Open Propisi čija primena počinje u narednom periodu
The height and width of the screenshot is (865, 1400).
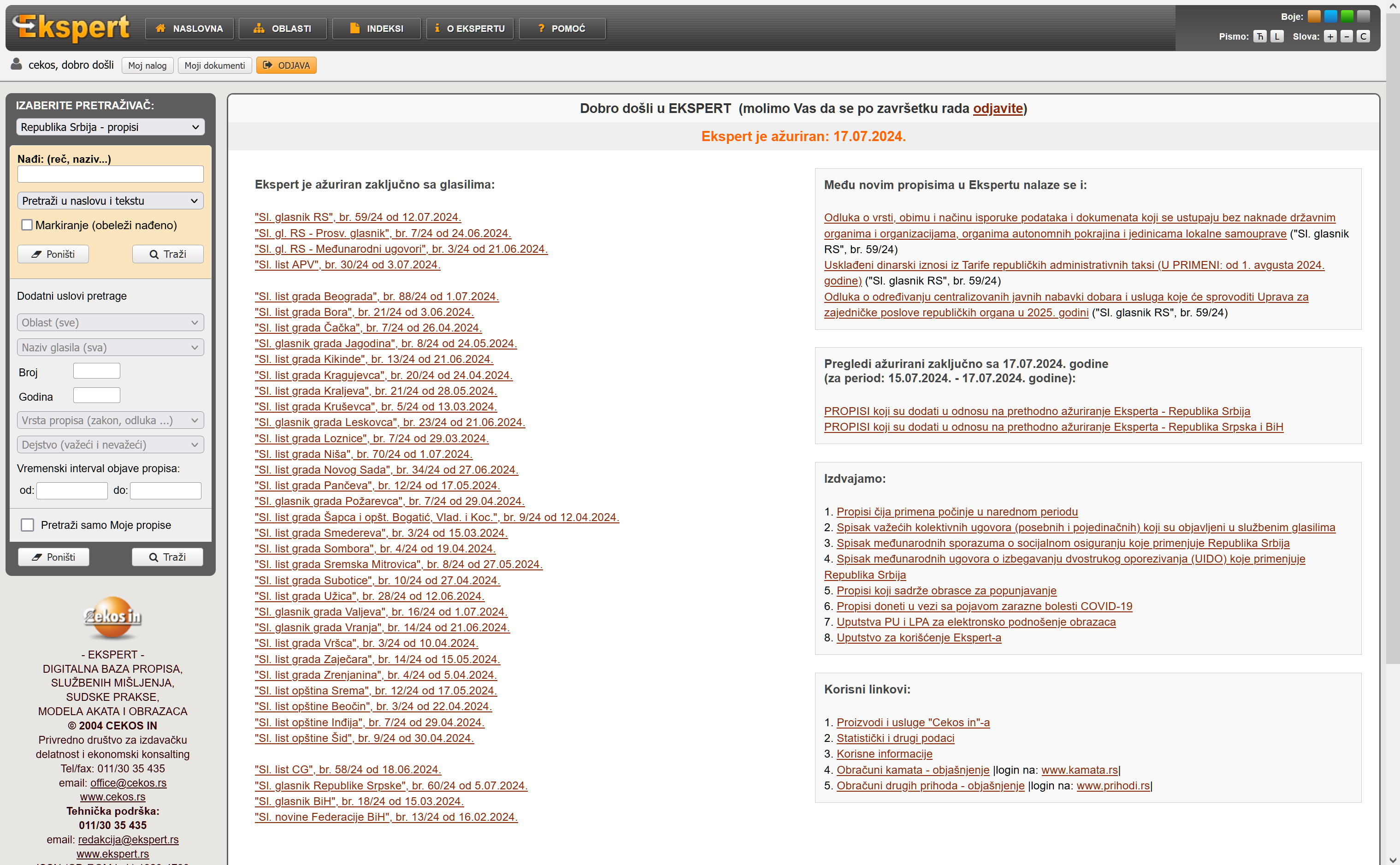[x=957, y=511]
